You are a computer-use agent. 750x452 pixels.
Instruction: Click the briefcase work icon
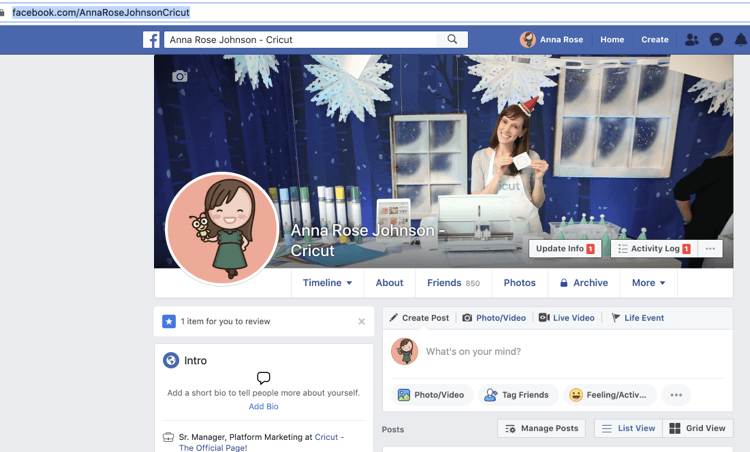(x=168, y=437)
